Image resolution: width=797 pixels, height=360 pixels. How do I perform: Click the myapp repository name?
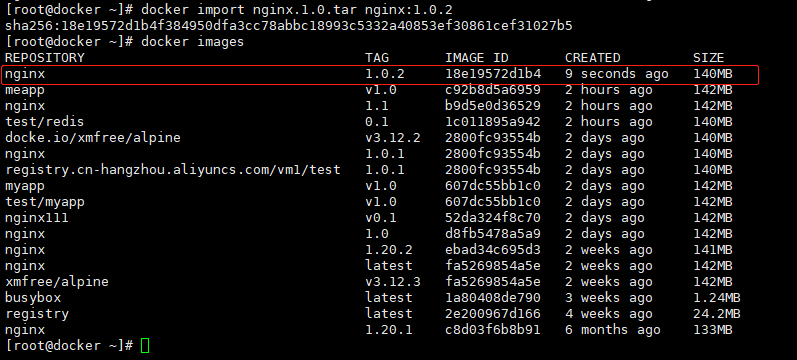25,186
